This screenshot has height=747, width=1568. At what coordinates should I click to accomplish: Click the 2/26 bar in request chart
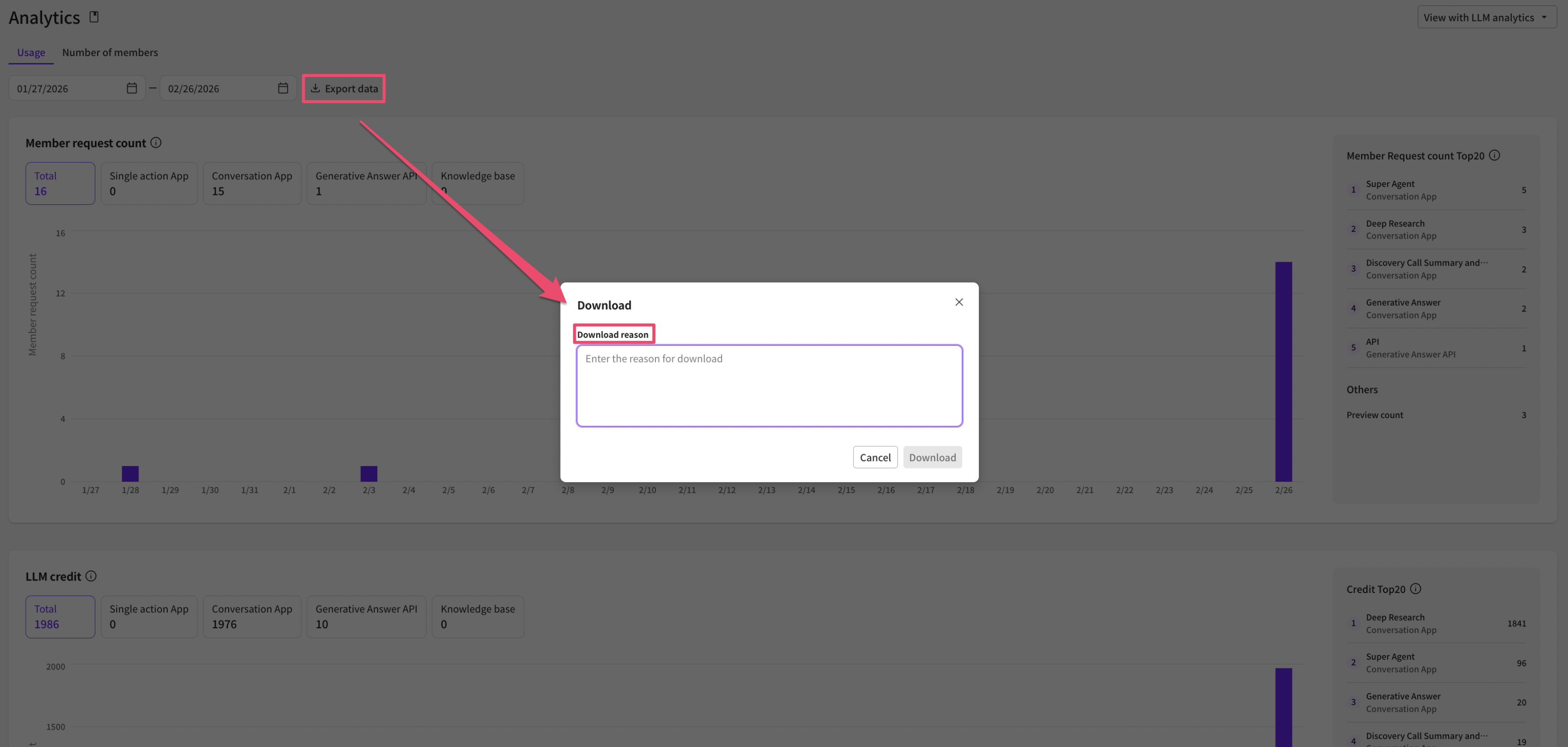(1283, 371)
